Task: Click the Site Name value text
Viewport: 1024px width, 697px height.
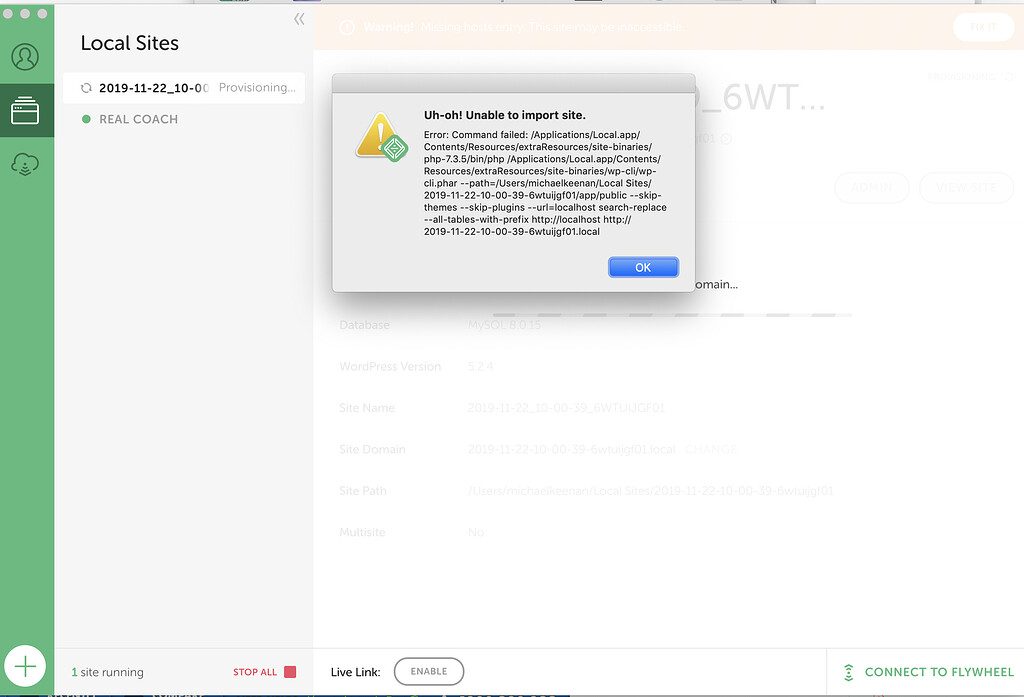Action: pos(566,408)
